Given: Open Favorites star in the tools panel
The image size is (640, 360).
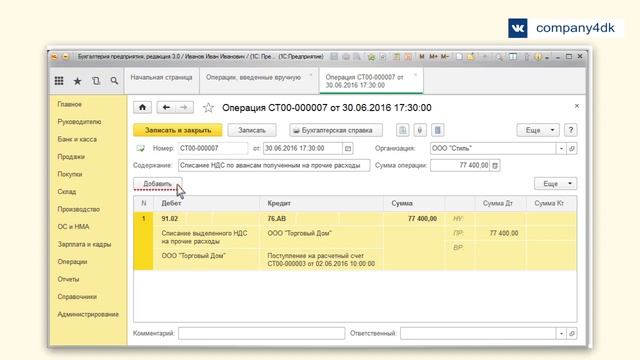Looking at the screenshot, I should point(77,81).
